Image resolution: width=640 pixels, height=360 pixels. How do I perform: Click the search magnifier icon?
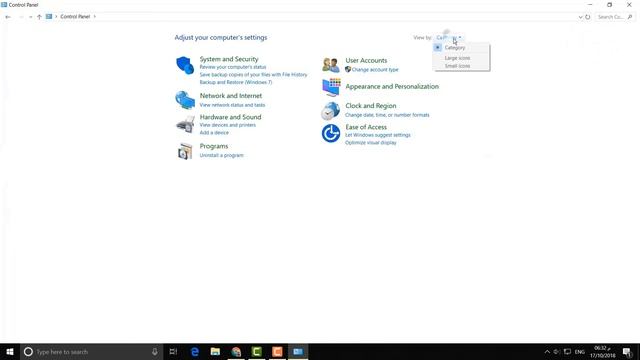pyautogui.click(x=630, y=17)
